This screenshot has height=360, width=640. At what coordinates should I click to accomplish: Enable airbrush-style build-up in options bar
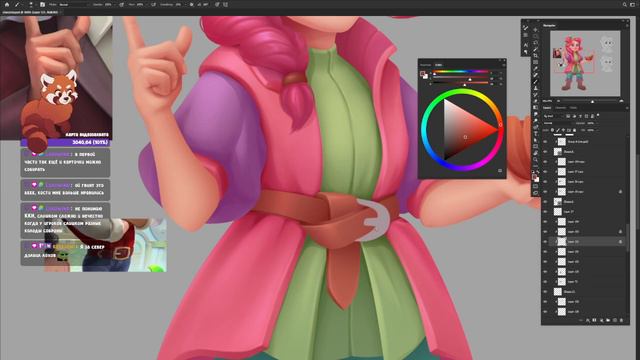coord(153,4)
